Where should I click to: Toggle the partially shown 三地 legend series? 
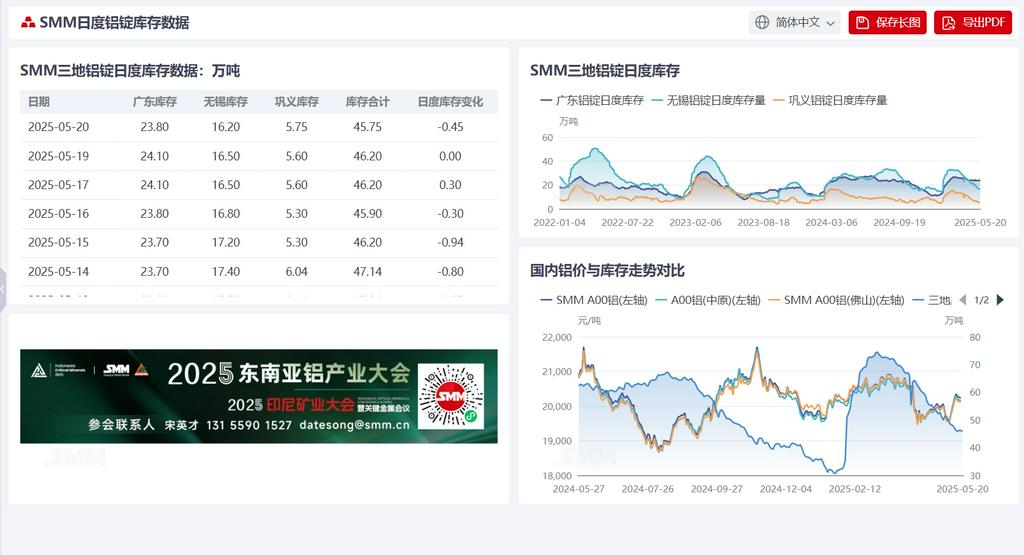tap(931, 300)
